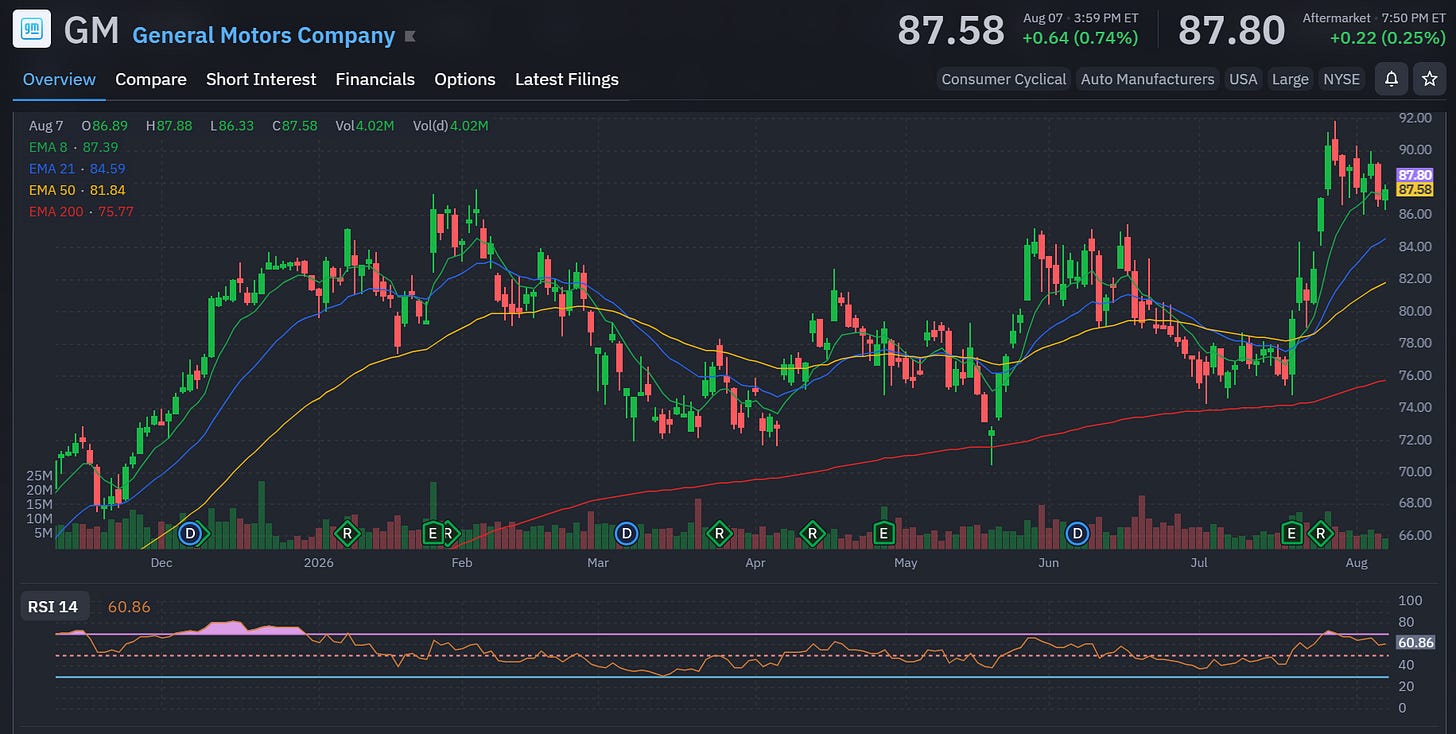This screenshot has height=734, width=1456.
Task: Add GM to favorites with star icon
Action: pyautogui.click(x=1430, y=79)
